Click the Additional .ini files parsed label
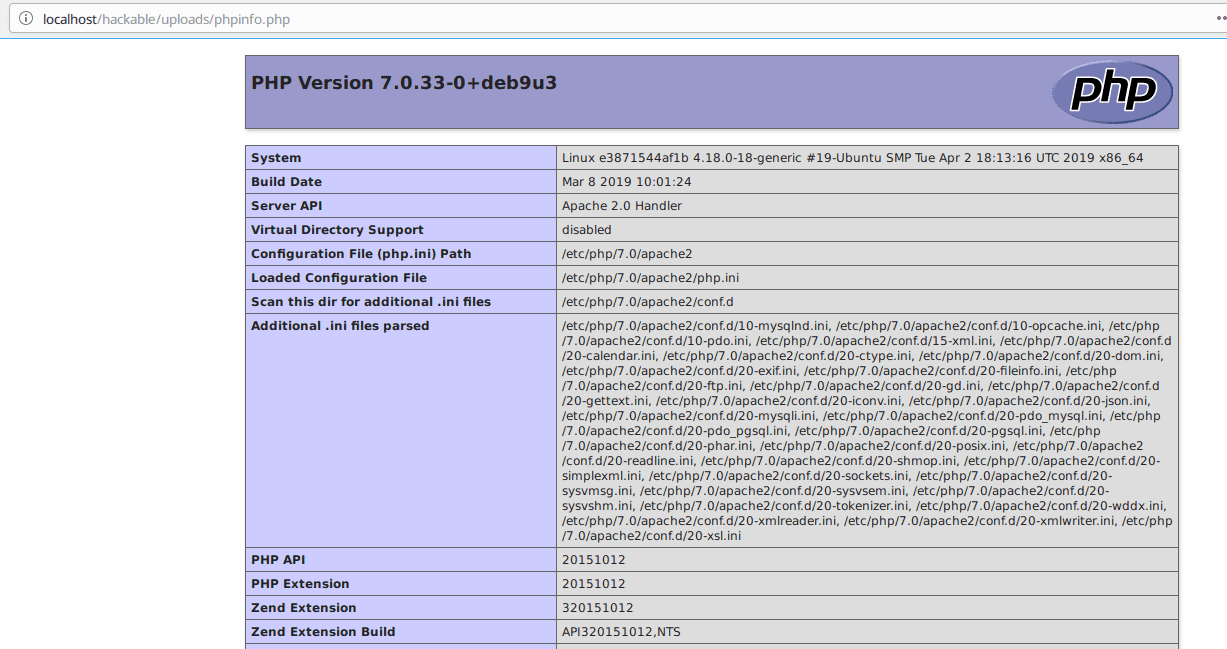The image size is (1227, 649). [x=340, y=326]
